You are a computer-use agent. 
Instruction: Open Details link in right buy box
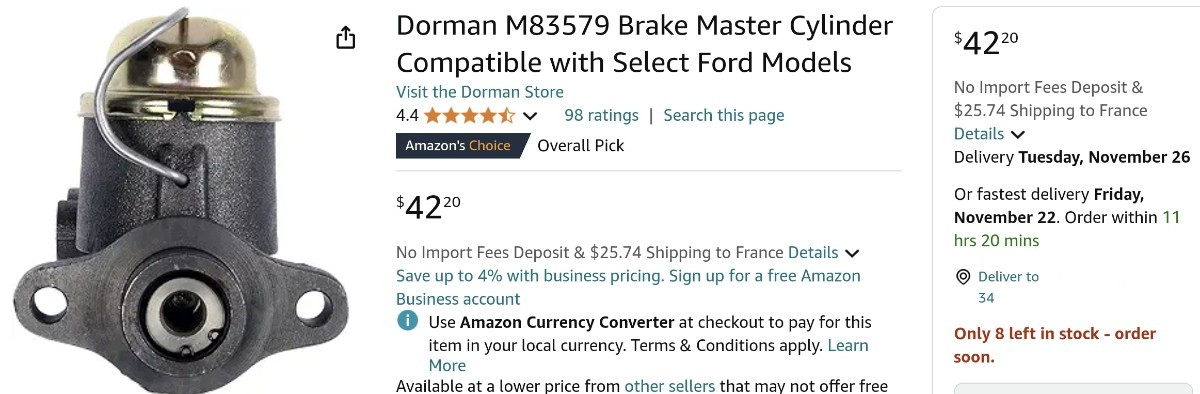click(979, 133)
